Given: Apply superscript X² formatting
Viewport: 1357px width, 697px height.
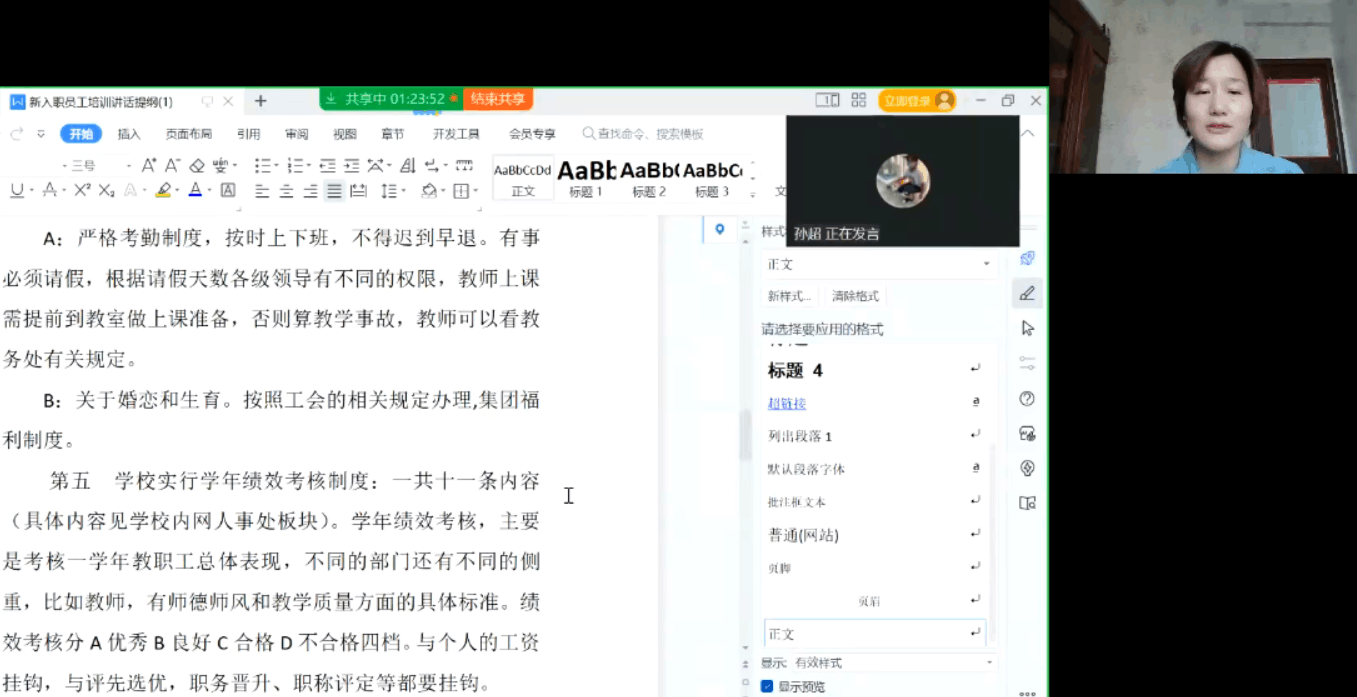Looking at the screenshot, I should (82, 190).
